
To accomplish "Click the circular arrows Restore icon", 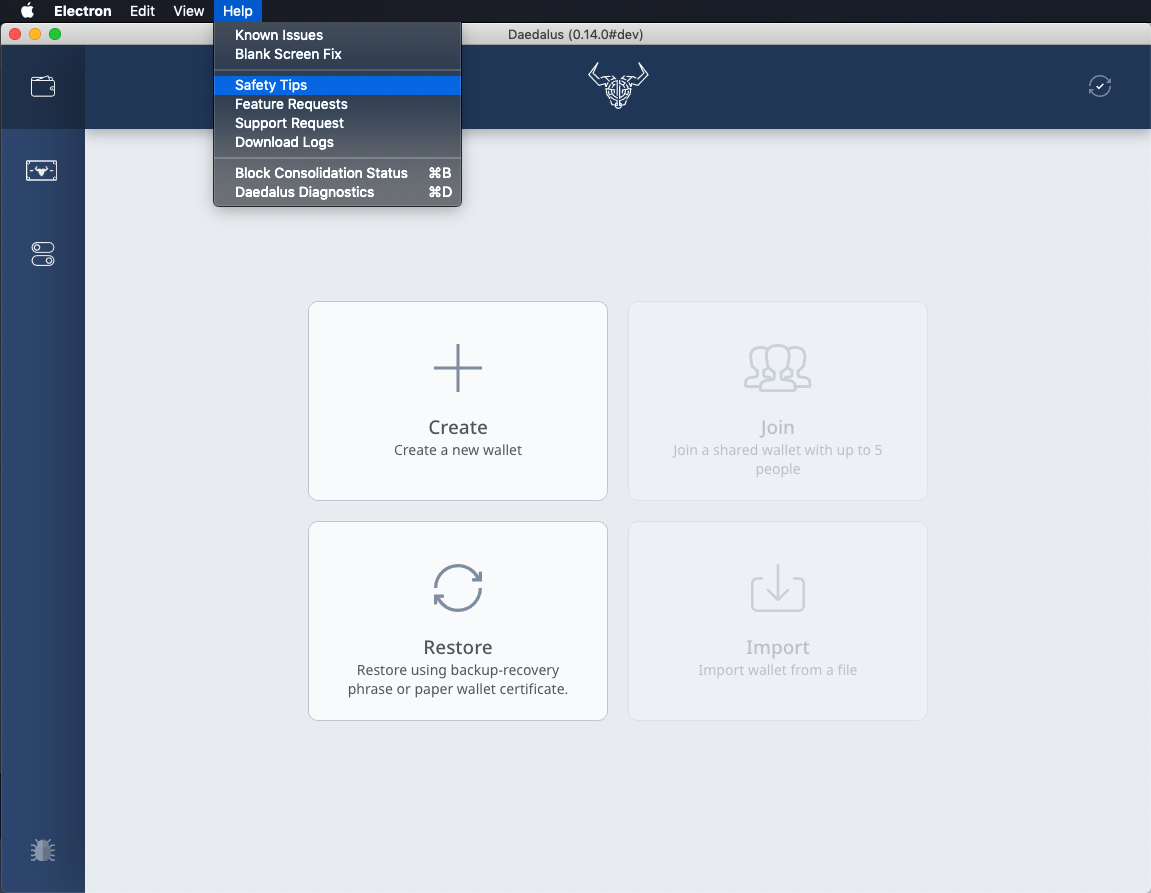I will coord(458,588).
